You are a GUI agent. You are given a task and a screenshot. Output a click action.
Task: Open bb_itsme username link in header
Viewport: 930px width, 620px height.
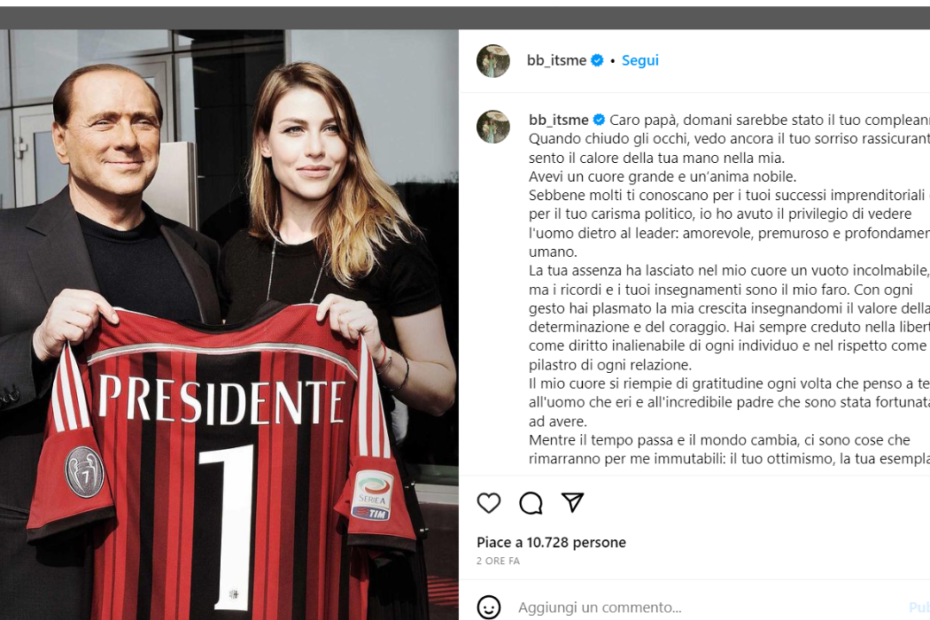[556, 61]
